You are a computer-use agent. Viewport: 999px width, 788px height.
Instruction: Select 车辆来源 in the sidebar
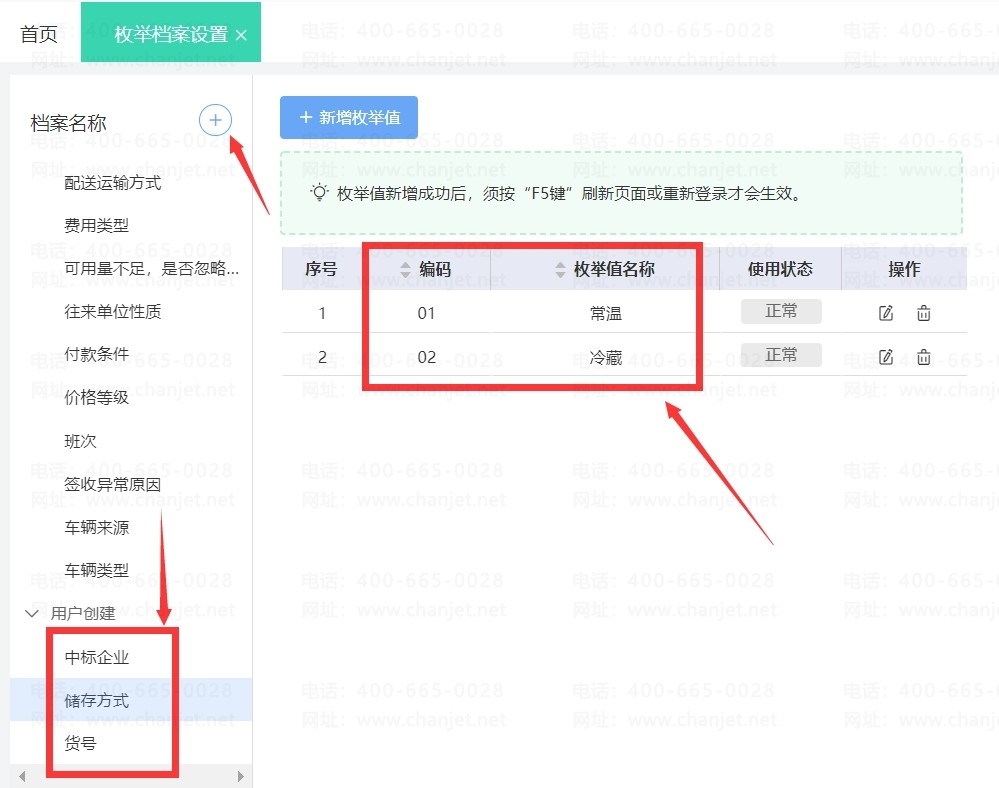click(x=96, y=527)
